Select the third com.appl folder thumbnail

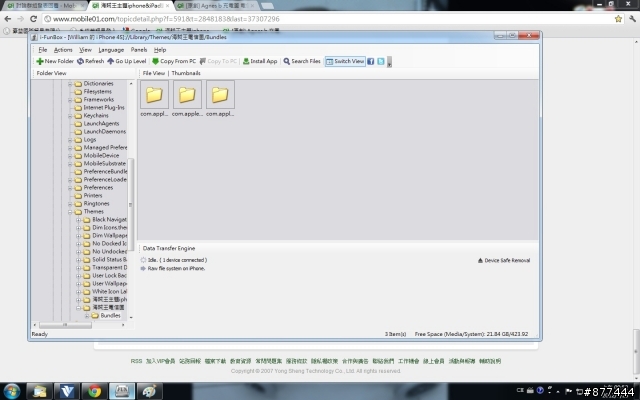tap(220, 98)
